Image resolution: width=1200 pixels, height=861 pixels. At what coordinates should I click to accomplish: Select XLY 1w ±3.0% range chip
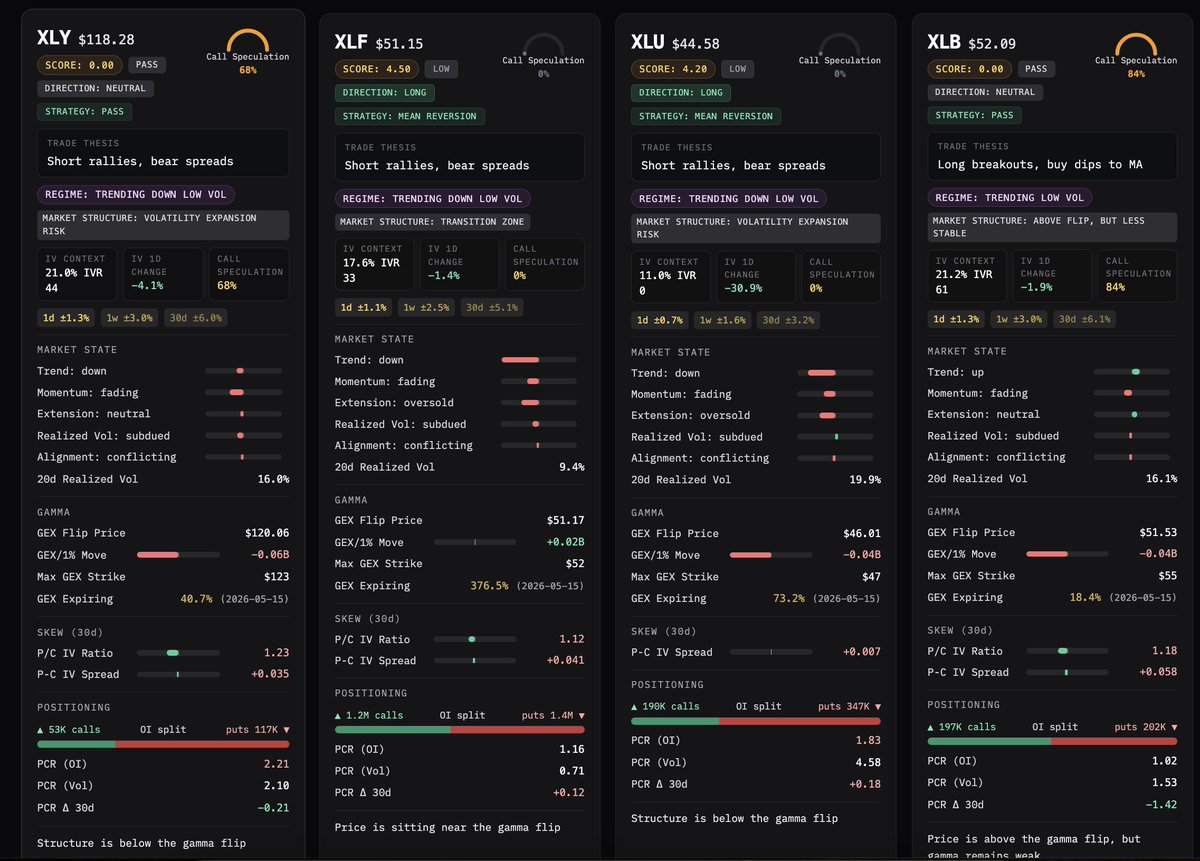[128, 317]
